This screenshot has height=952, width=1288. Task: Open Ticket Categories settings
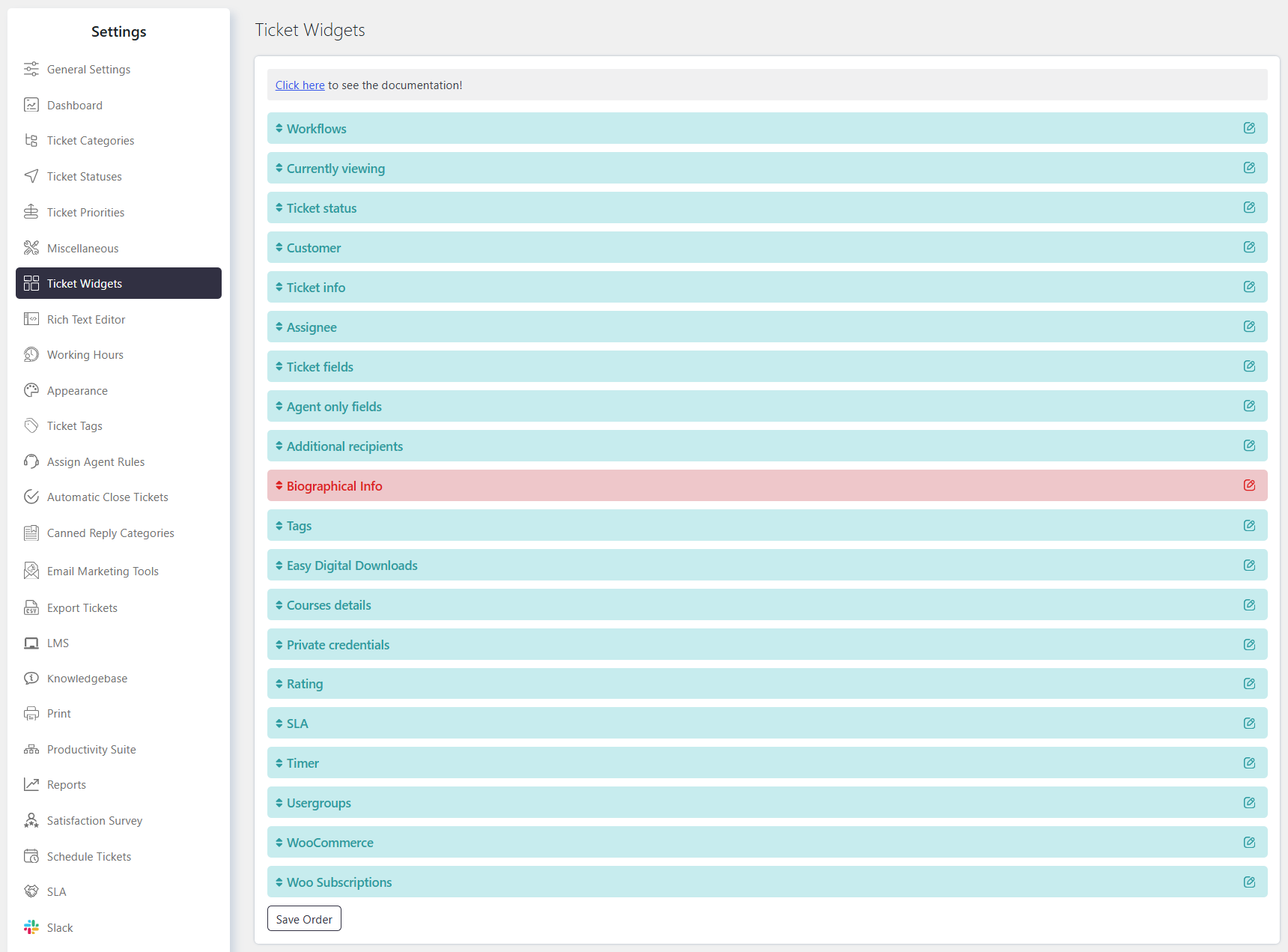pos(118,141)
